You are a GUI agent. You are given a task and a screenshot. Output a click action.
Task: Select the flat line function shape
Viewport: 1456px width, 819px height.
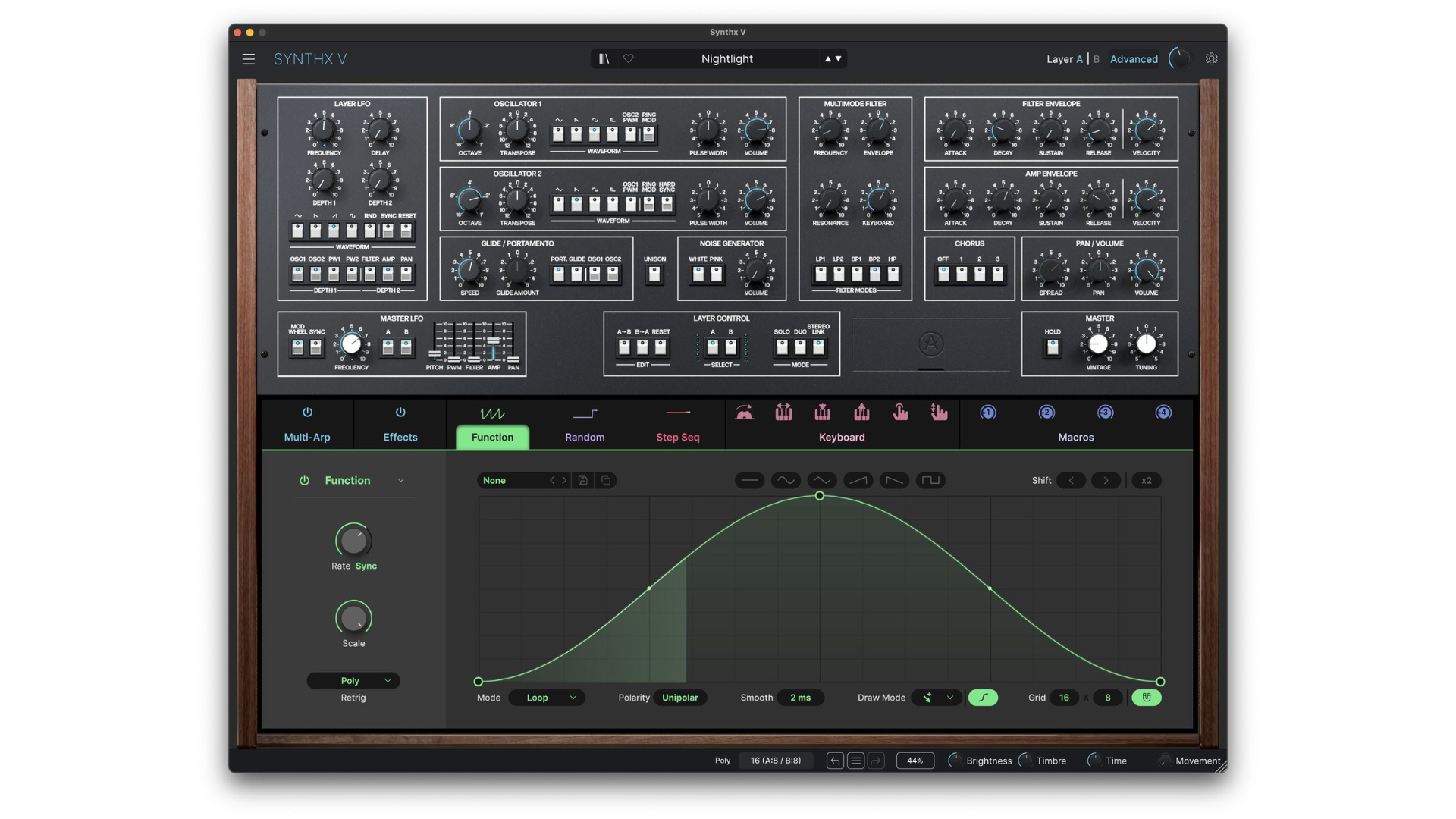750,480
